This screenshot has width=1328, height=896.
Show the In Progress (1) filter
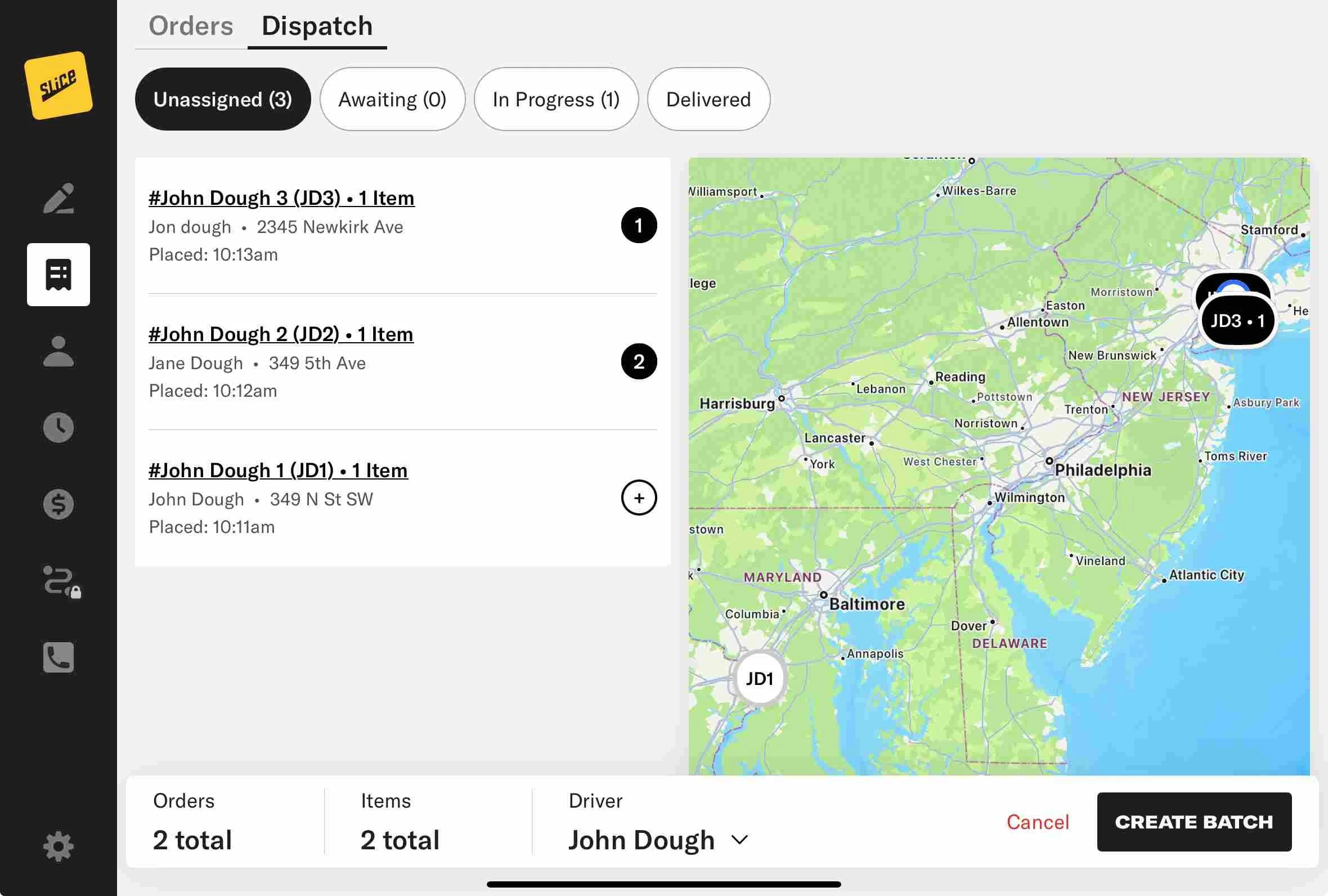coord(556,100)
